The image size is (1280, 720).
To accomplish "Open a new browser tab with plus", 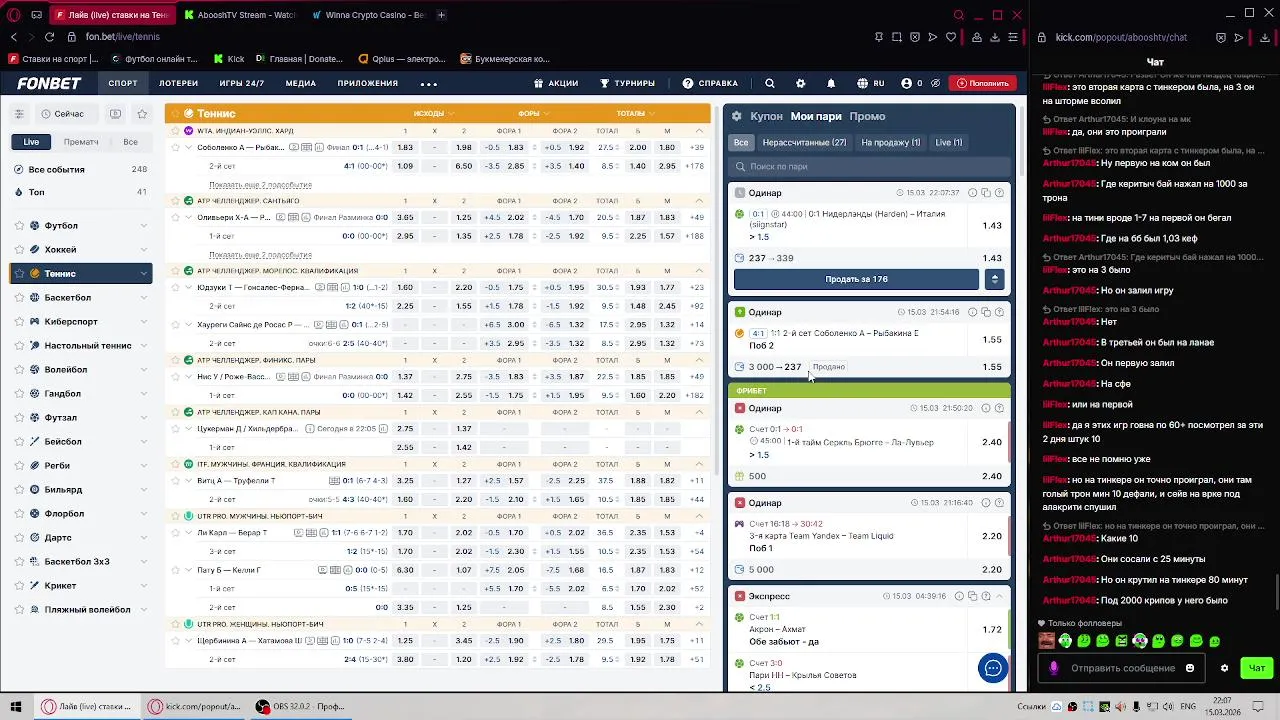I will point(441,15).
